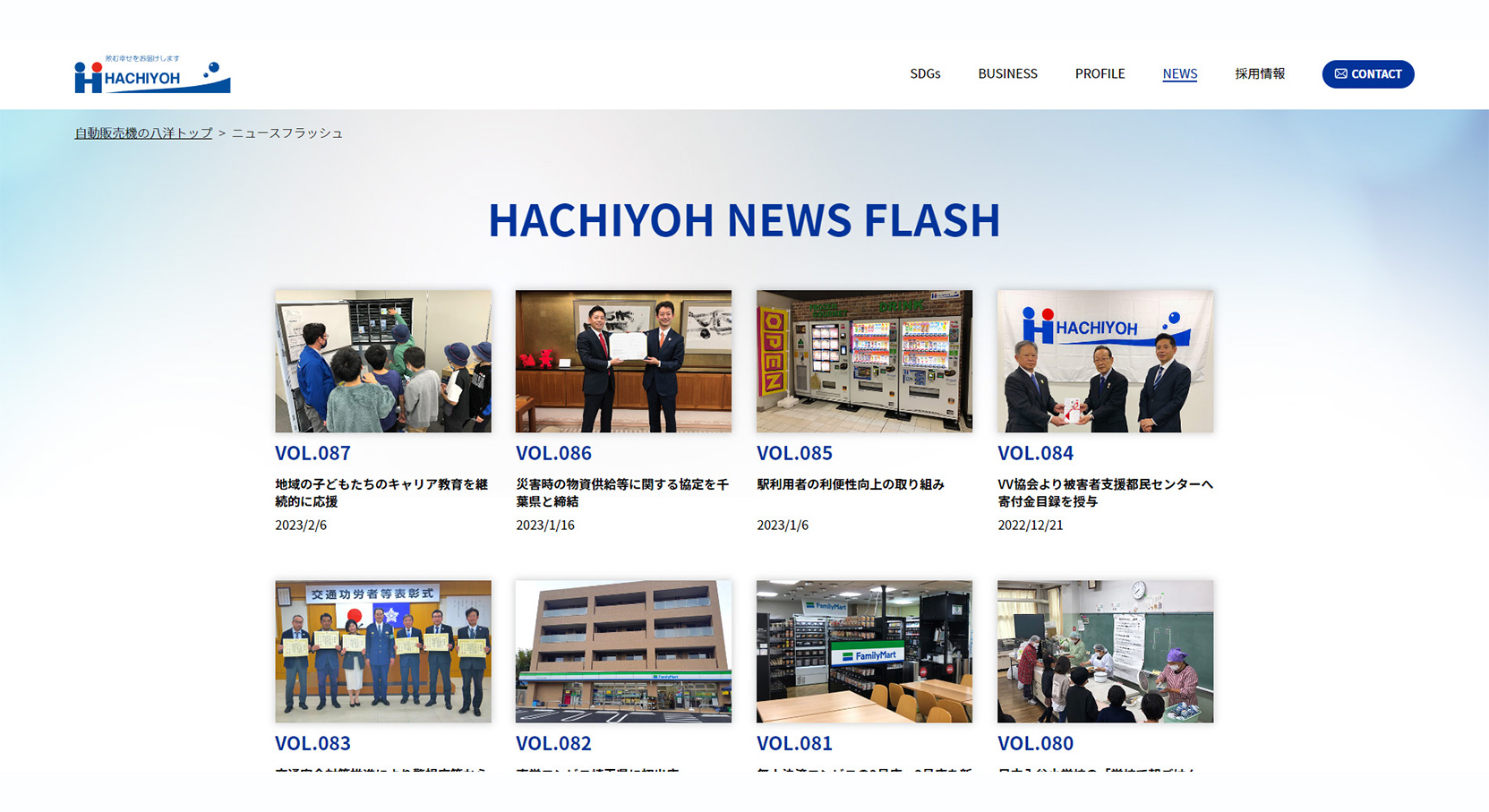This screenshot has width=1489, height=812.
Task: Open VOL.081 FamilyMart interior thumbnail
Action: pos(864,651)
